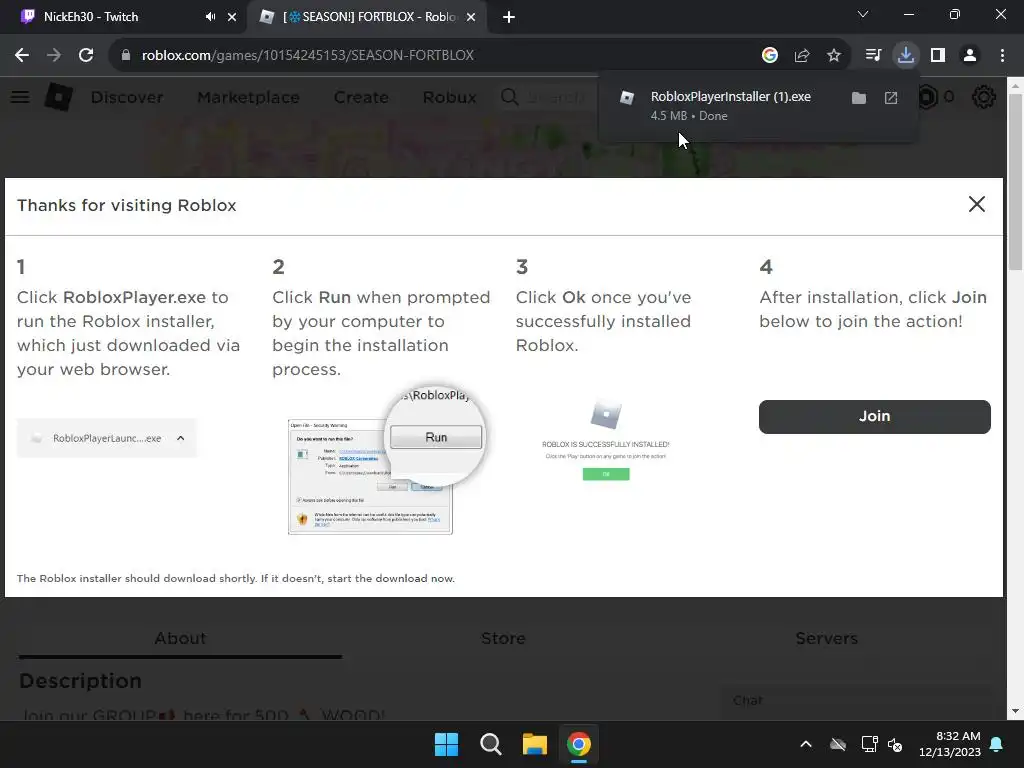Open the Windows Start menu
Viewport: 1024px width, 768px height.
pos(447,744)
